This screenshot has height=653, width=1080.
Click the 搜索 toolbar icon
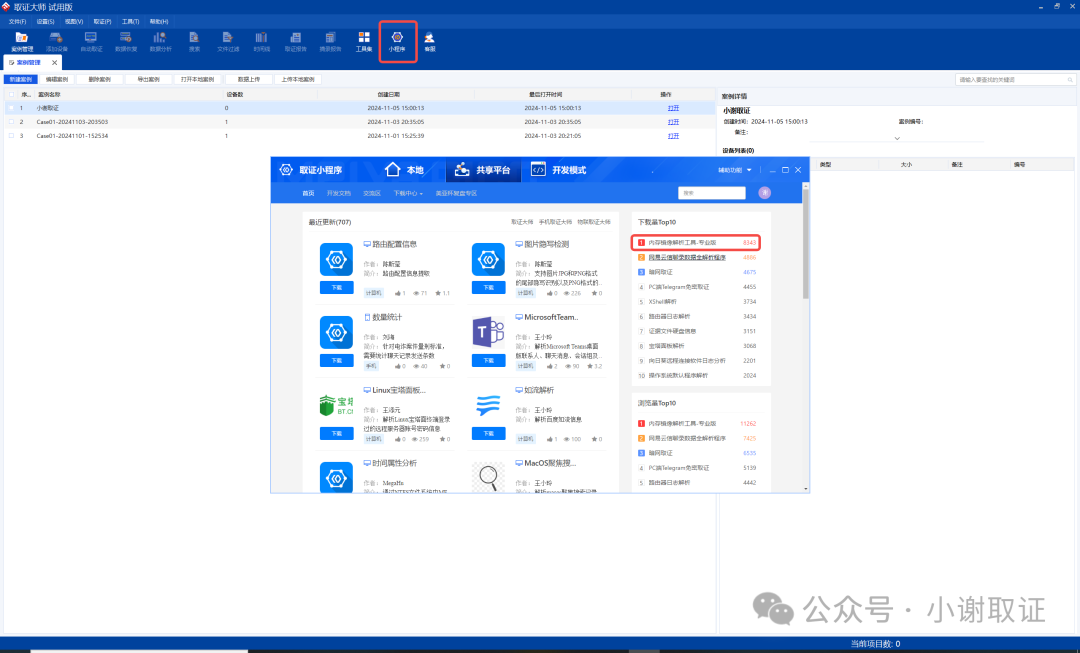click(x=194, y=42)
